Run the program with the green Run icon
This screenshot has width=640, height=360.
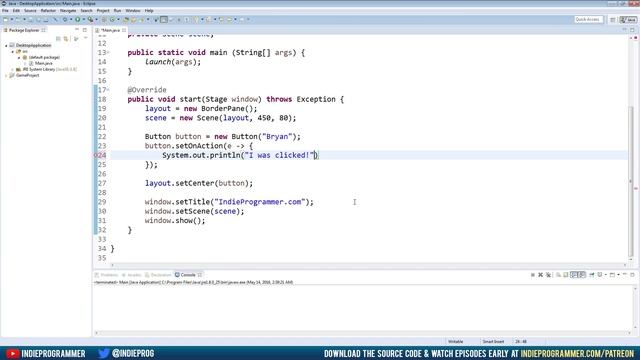pos(78,20)
